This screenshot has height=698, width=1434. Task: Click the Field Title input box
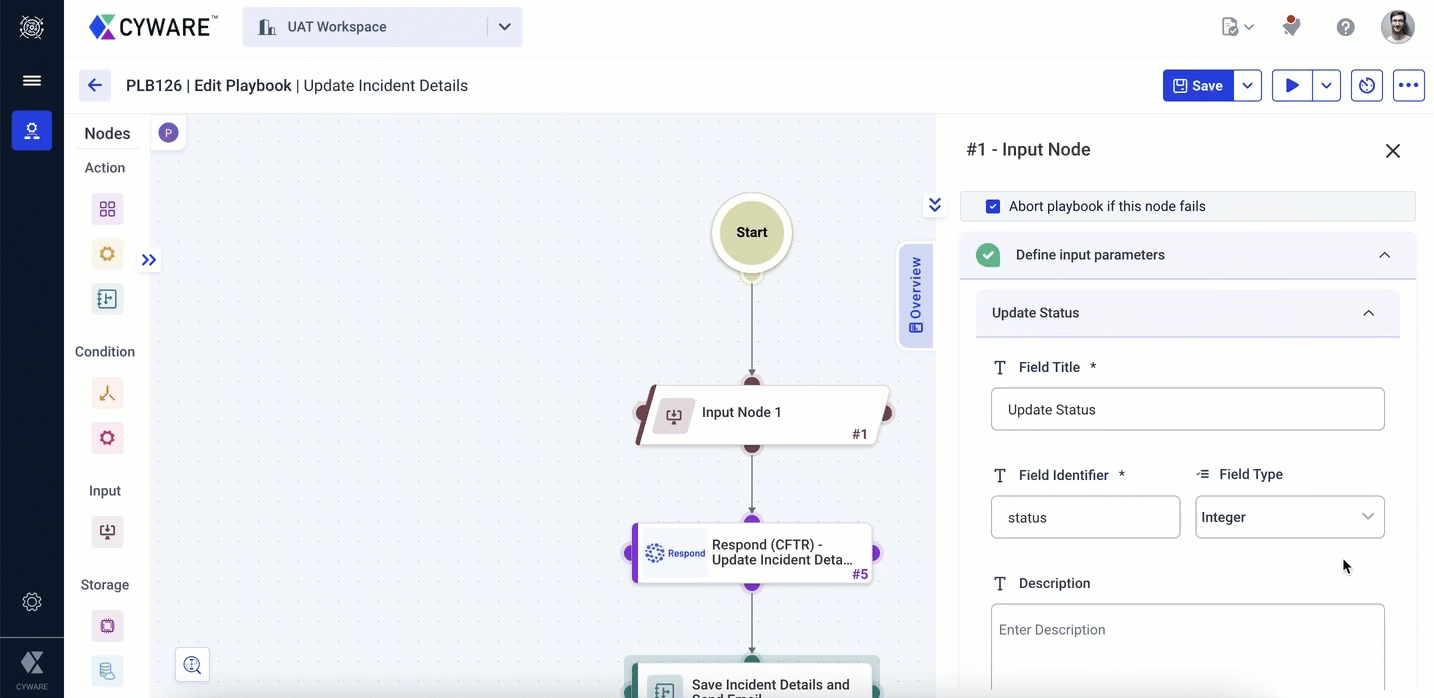pos(1187,410)
